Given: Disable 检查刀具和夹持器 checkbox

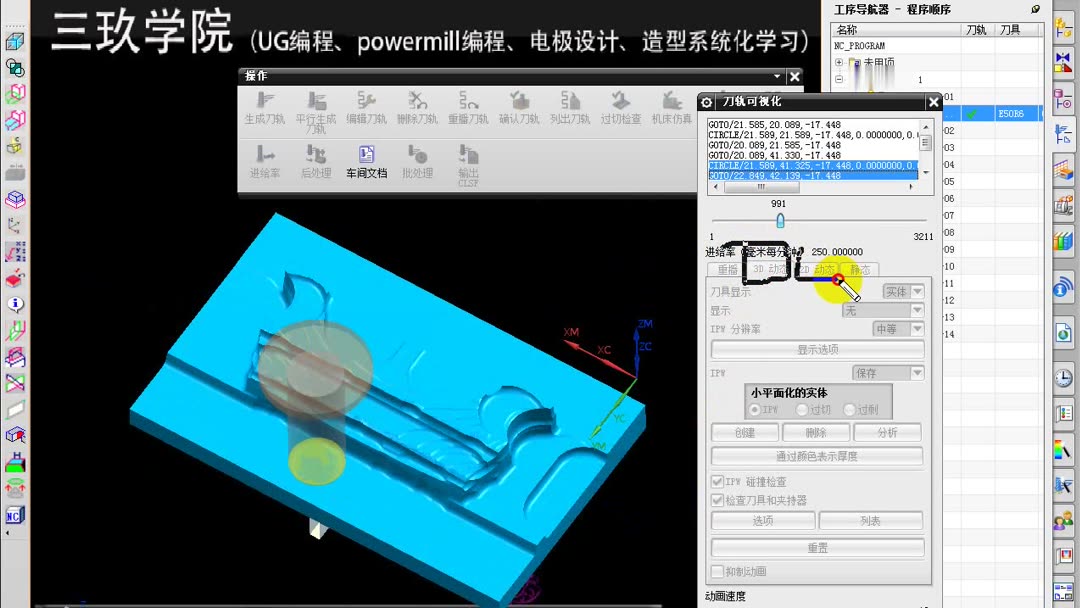Looking at the screenshot, I should tap(717, 498).
